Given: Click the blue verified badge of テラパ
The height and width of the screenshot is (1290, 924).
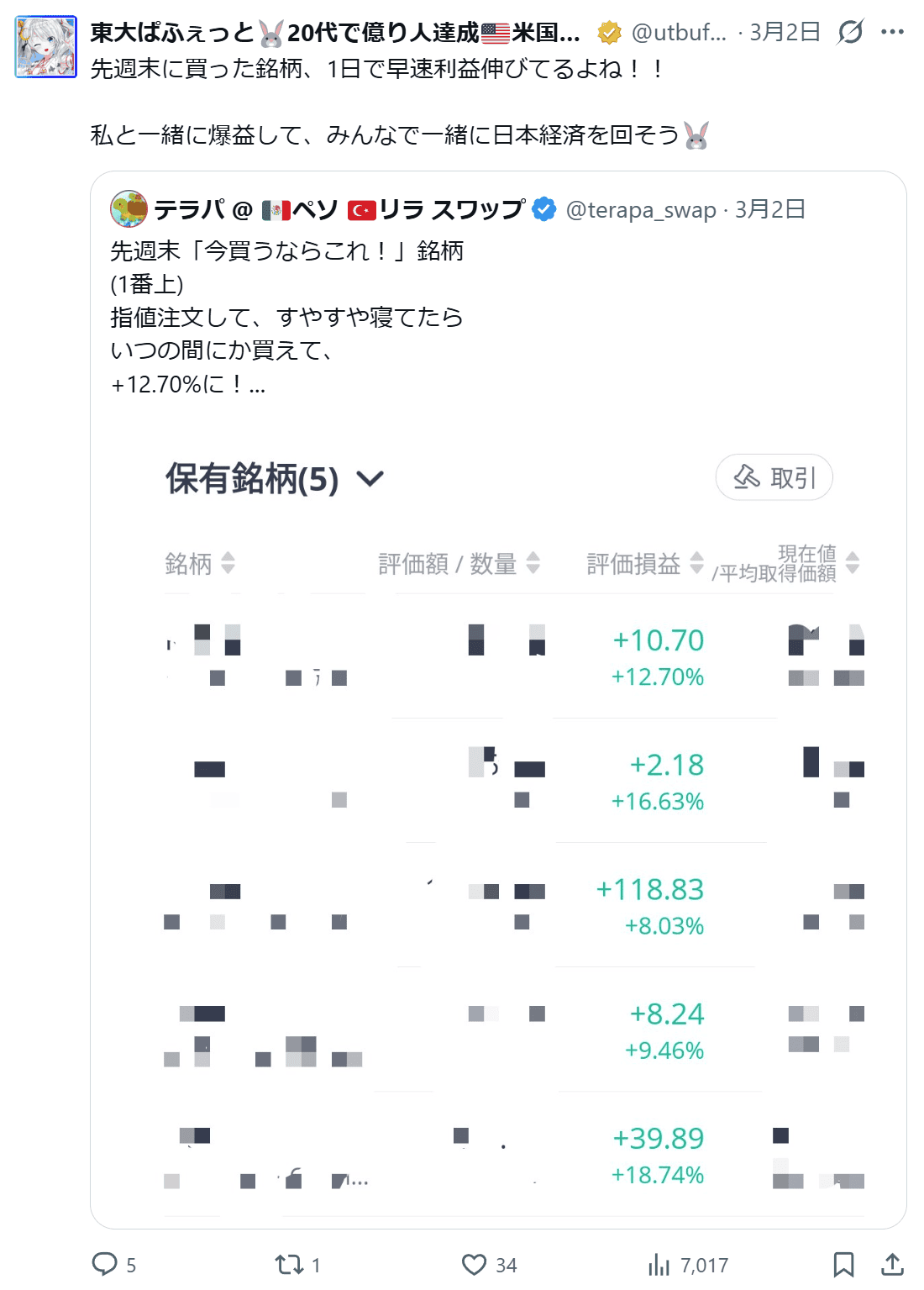Looking at the screenshot, I should click(x=544, y=209).
